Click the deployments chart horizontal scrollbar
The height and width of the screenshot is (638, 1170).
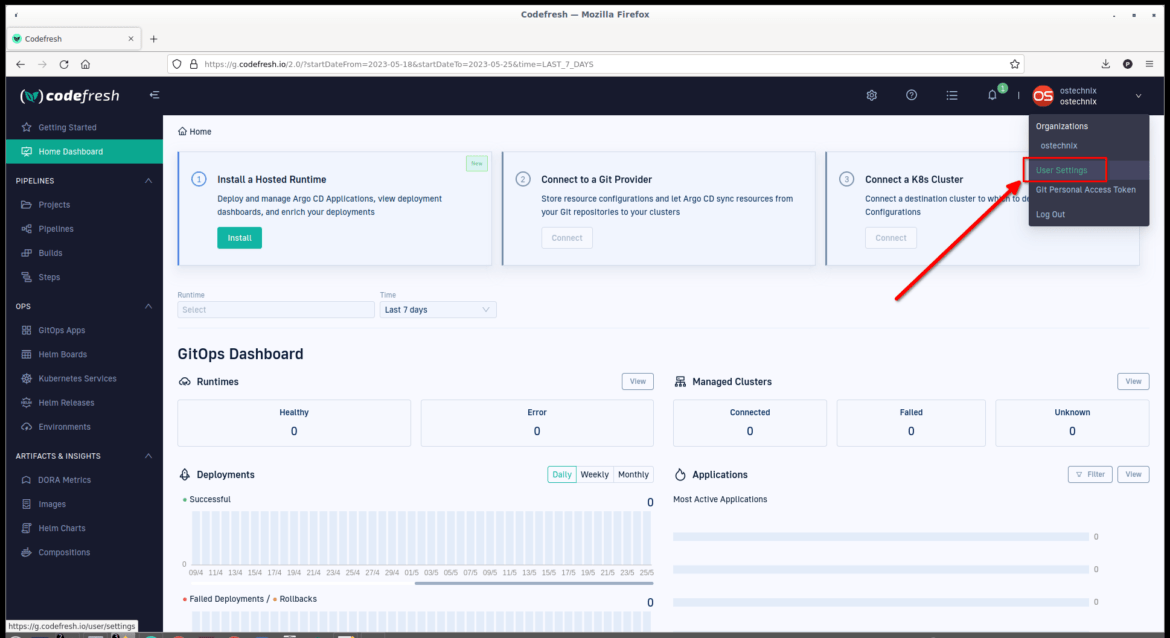[534, 583]
